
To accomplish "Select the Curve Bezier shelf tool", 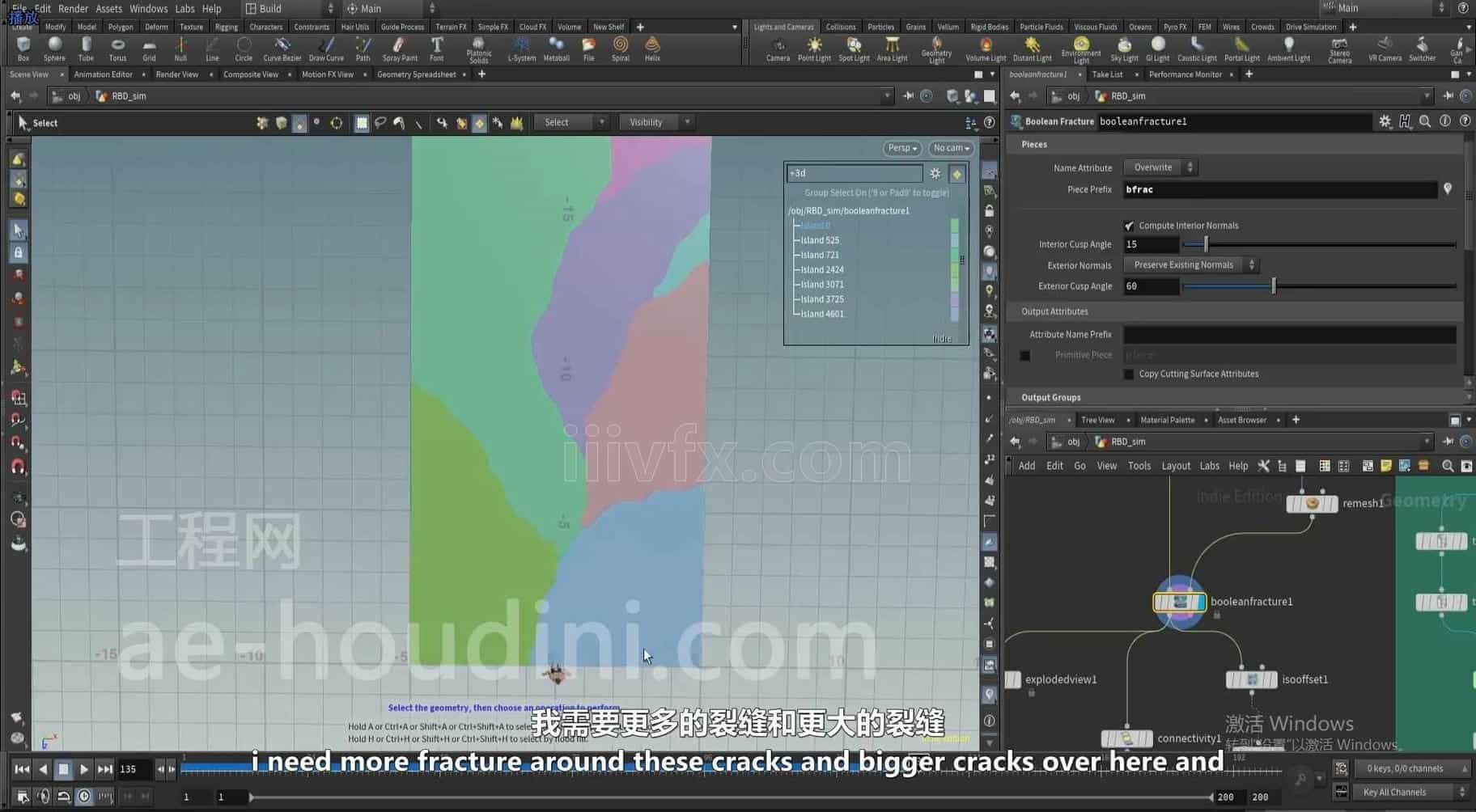I will tap(282, 49).
